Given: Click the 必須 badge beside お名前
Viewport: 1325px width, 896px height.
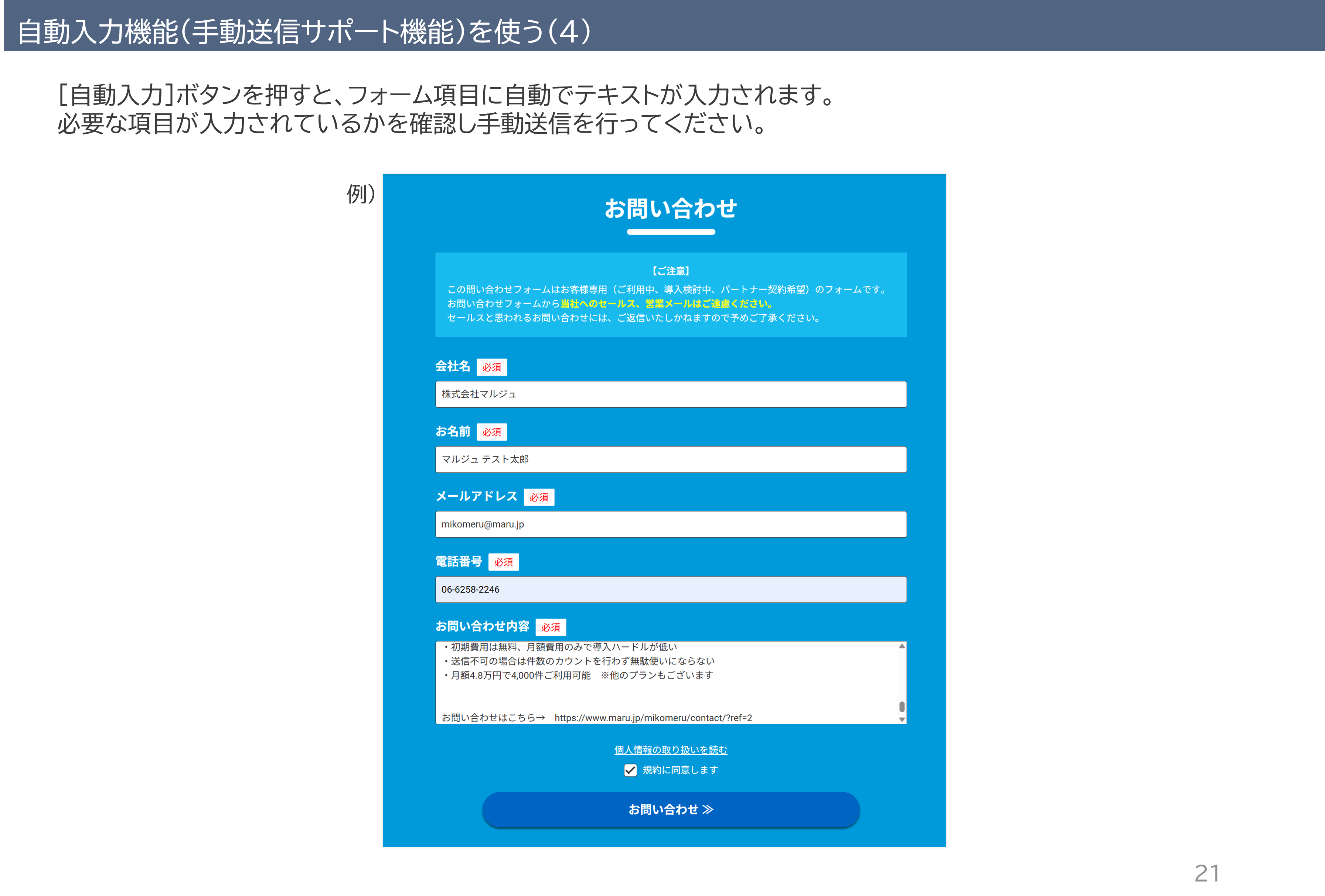Looking at the screenshot, I should pyautogui.click(x=491, y=432).
